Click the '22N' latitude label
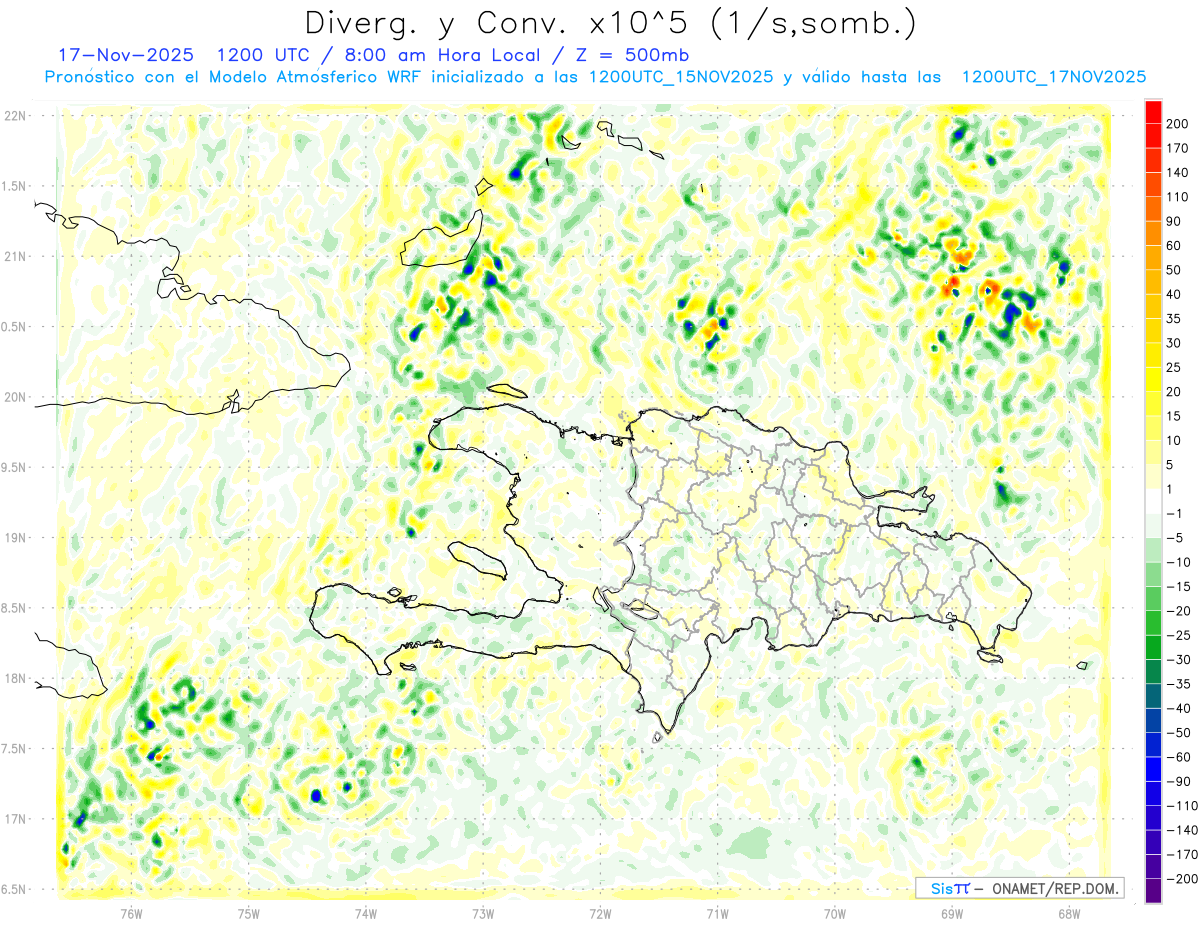 click(x=14, y=116)
